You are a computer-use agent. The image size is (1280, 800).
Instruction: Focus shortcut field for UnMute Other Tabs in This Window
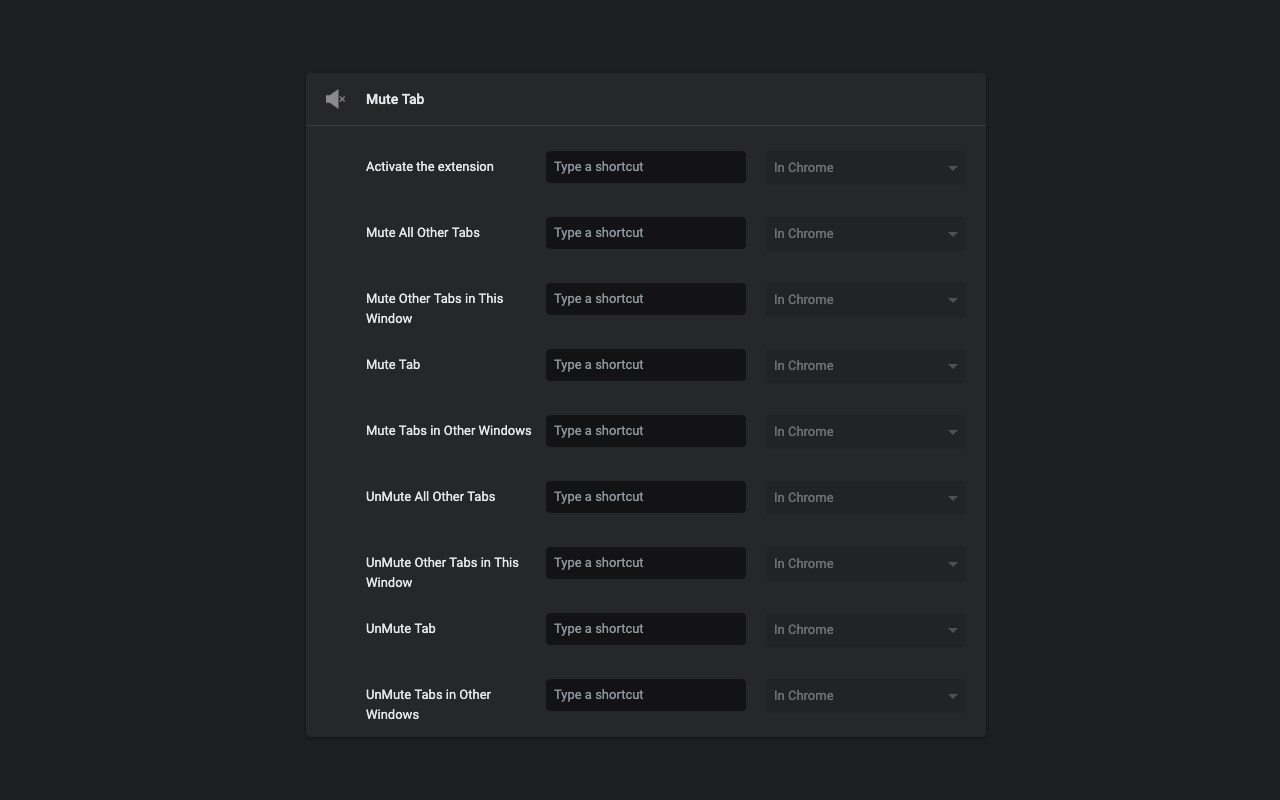[x=645, y=563]
